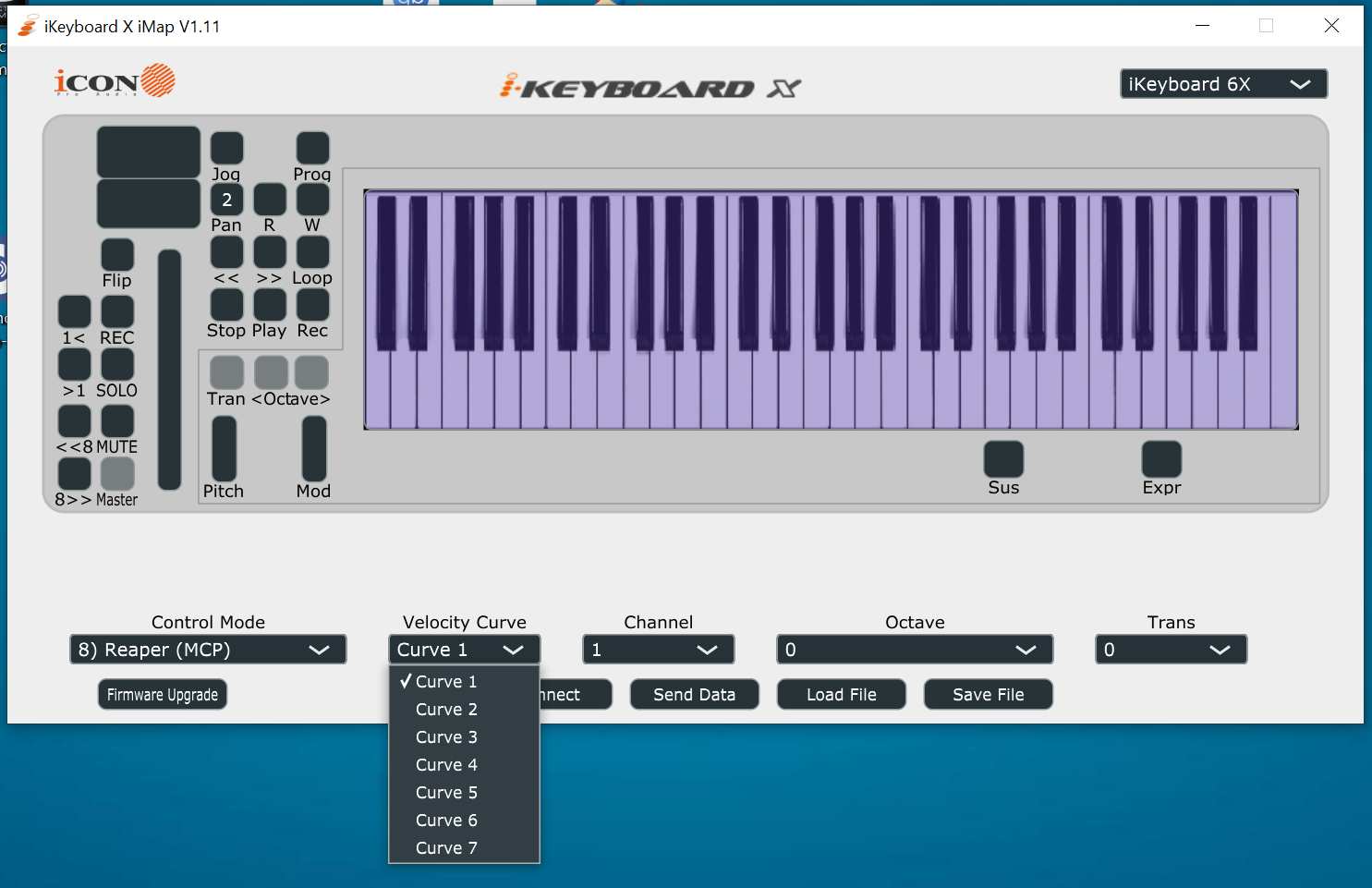Select Curve 6 from the list
Viewport: 1372px width, 888px height.
tap(464, 821)
